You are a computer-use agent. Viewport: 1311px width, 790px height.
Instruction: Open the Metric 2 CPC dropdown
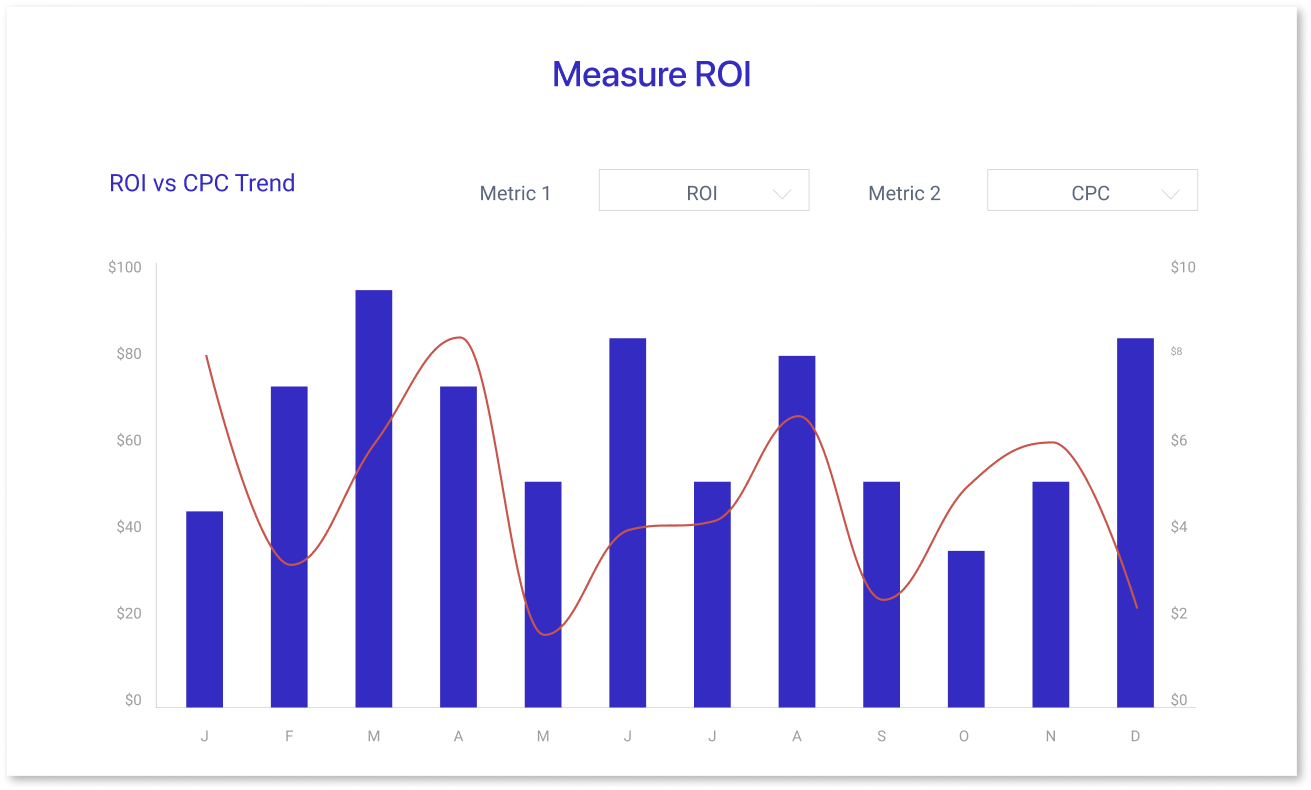(1092, 190)
